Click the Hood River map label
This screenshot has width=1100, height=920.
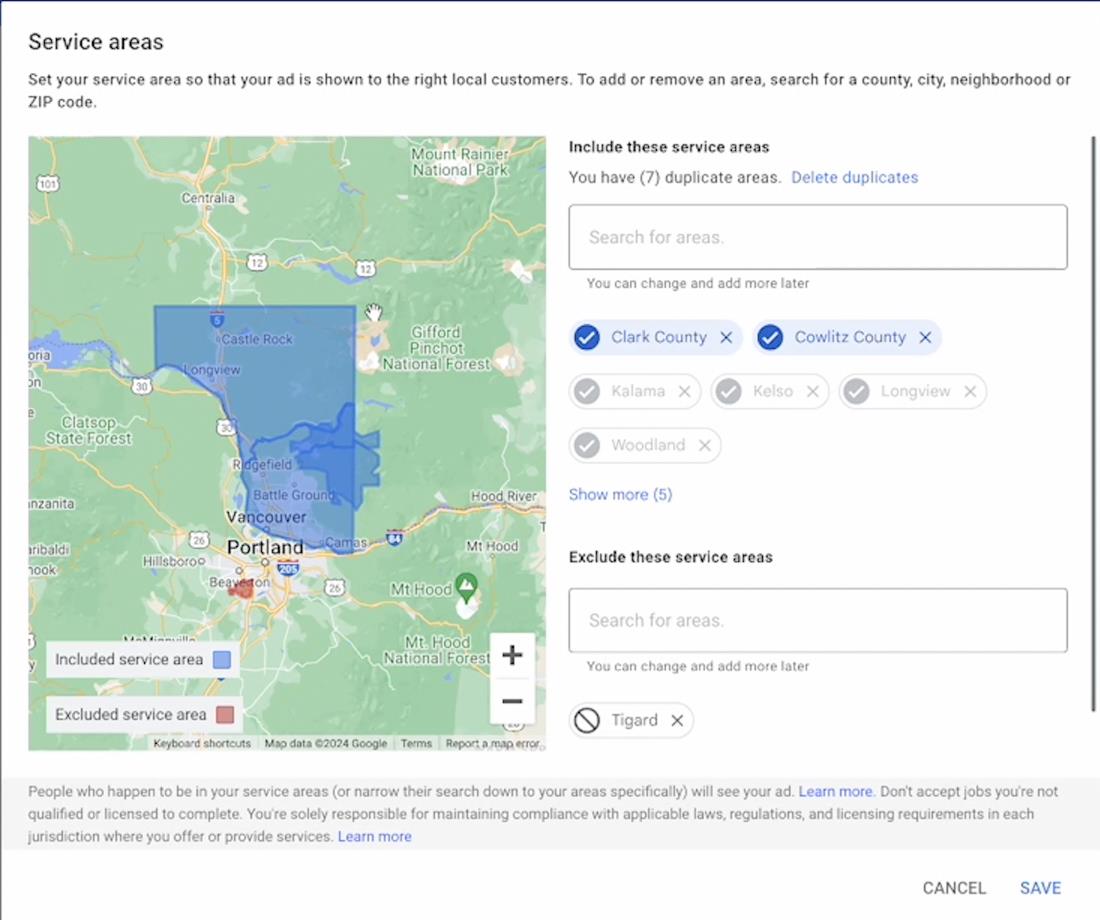click(504, 496)
